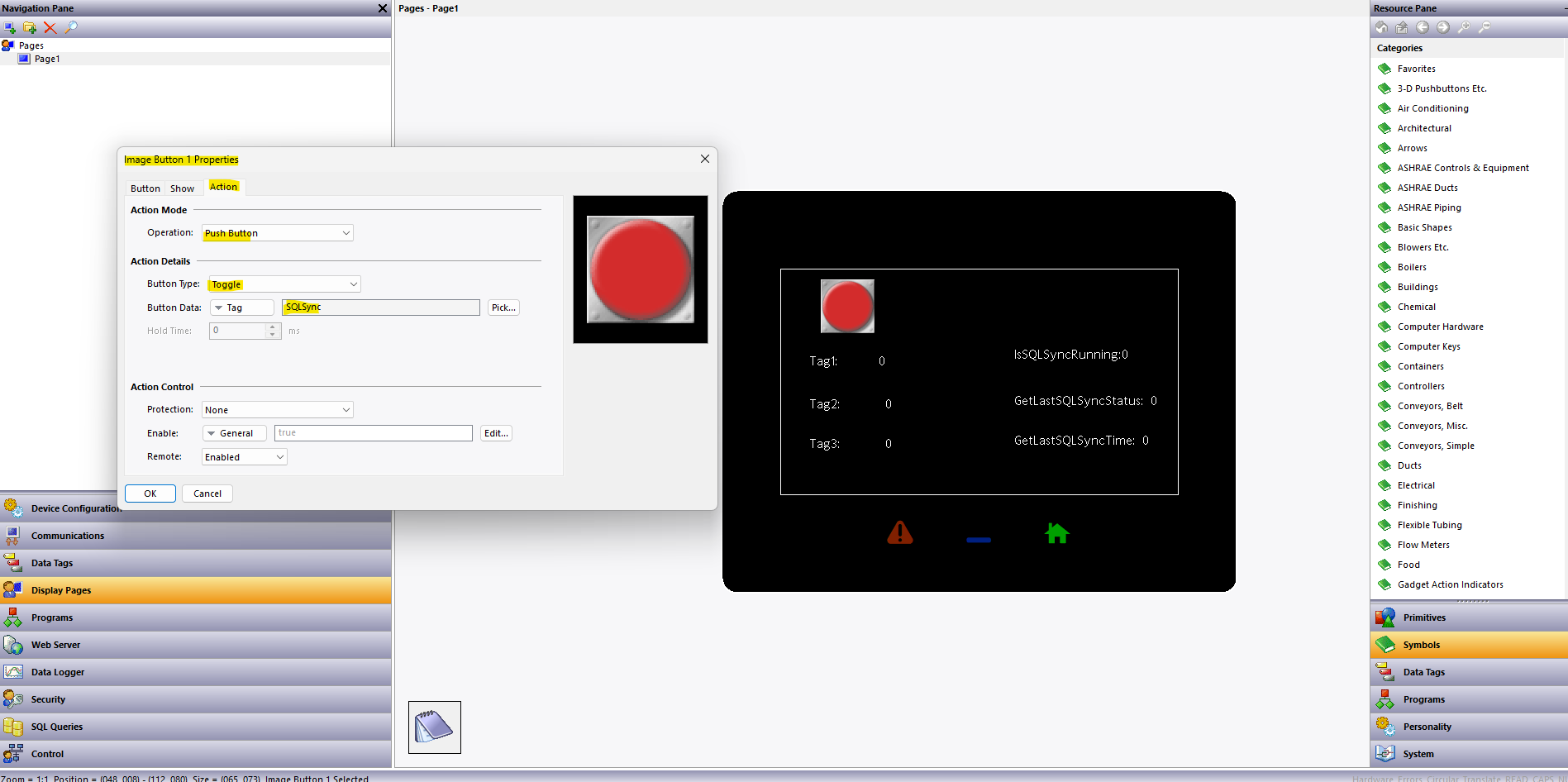Click the SQLSync button data text field
Viewport: 1568px width, 782px height.
pyautogui.click(x=380, y=308)
